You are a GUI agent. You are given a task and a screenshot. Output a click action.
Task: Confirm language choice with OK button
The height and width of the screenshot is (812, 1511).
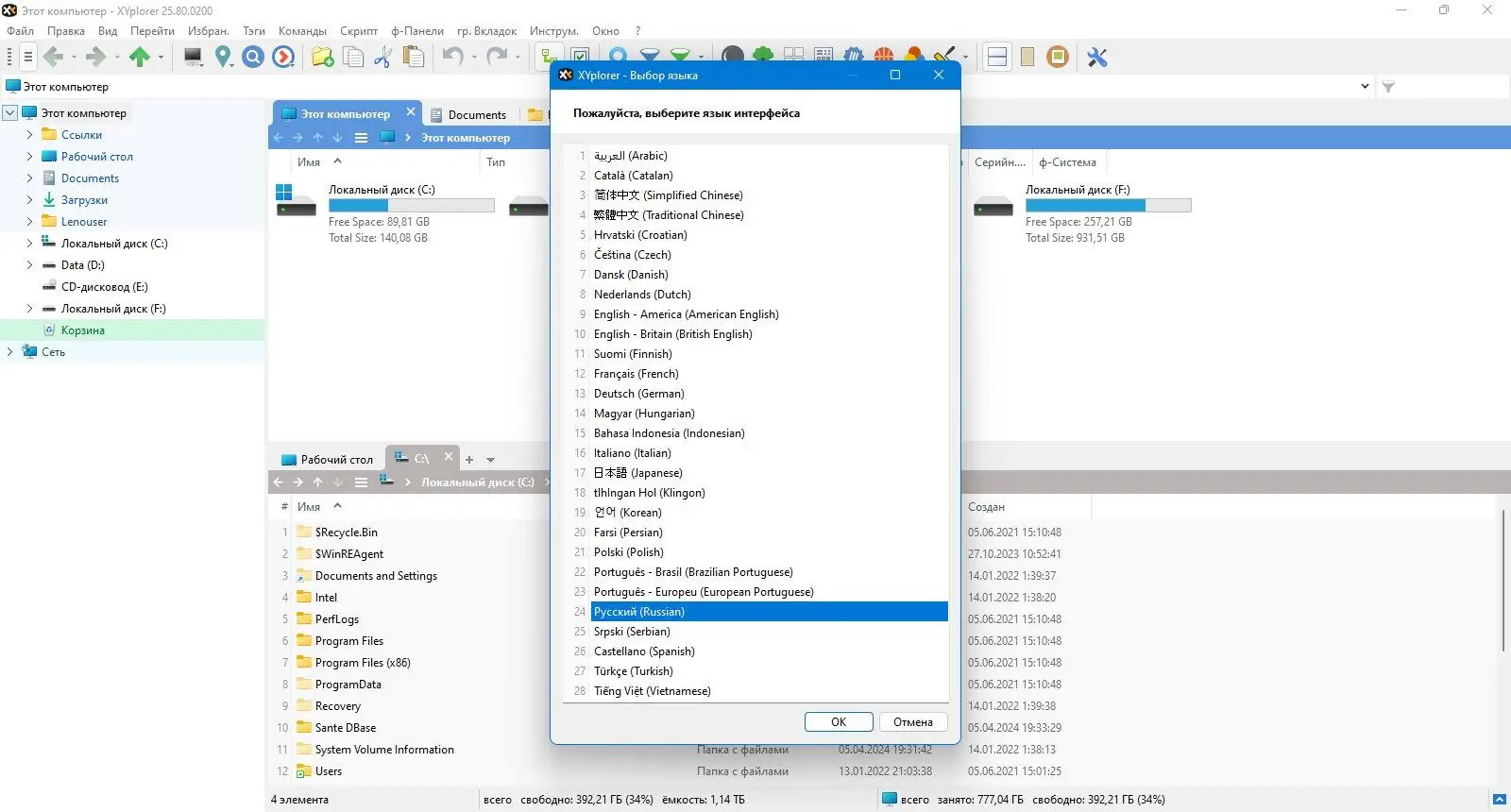839,722
